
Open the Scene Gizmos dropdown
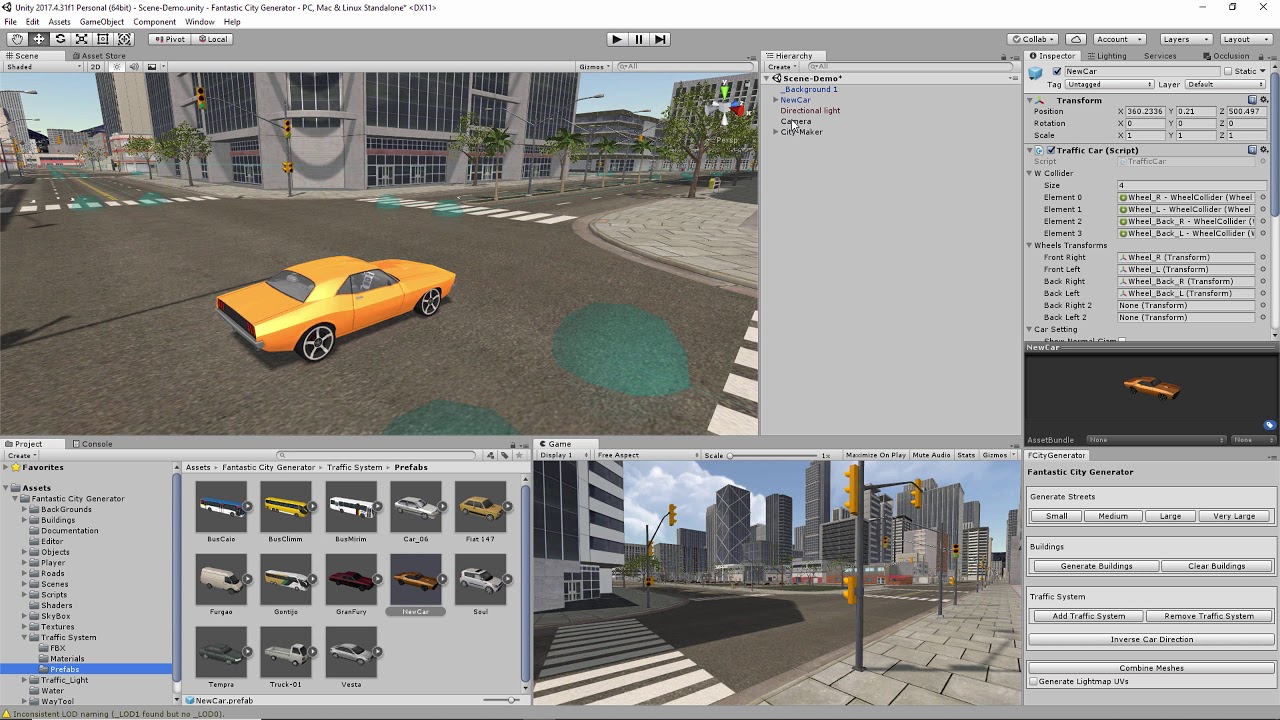(593, 67)
